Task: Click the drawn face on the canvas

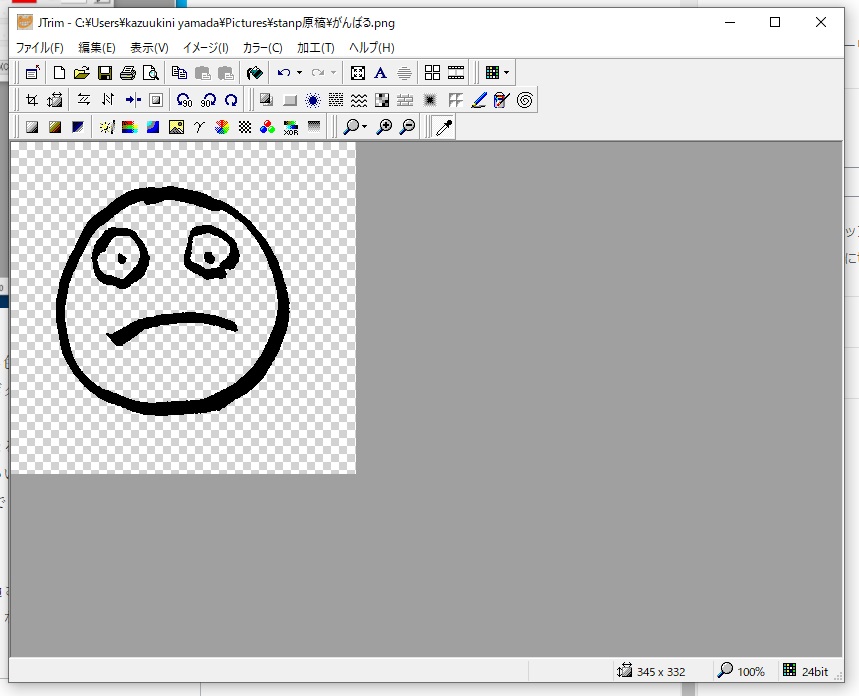Action: (172, 300)
